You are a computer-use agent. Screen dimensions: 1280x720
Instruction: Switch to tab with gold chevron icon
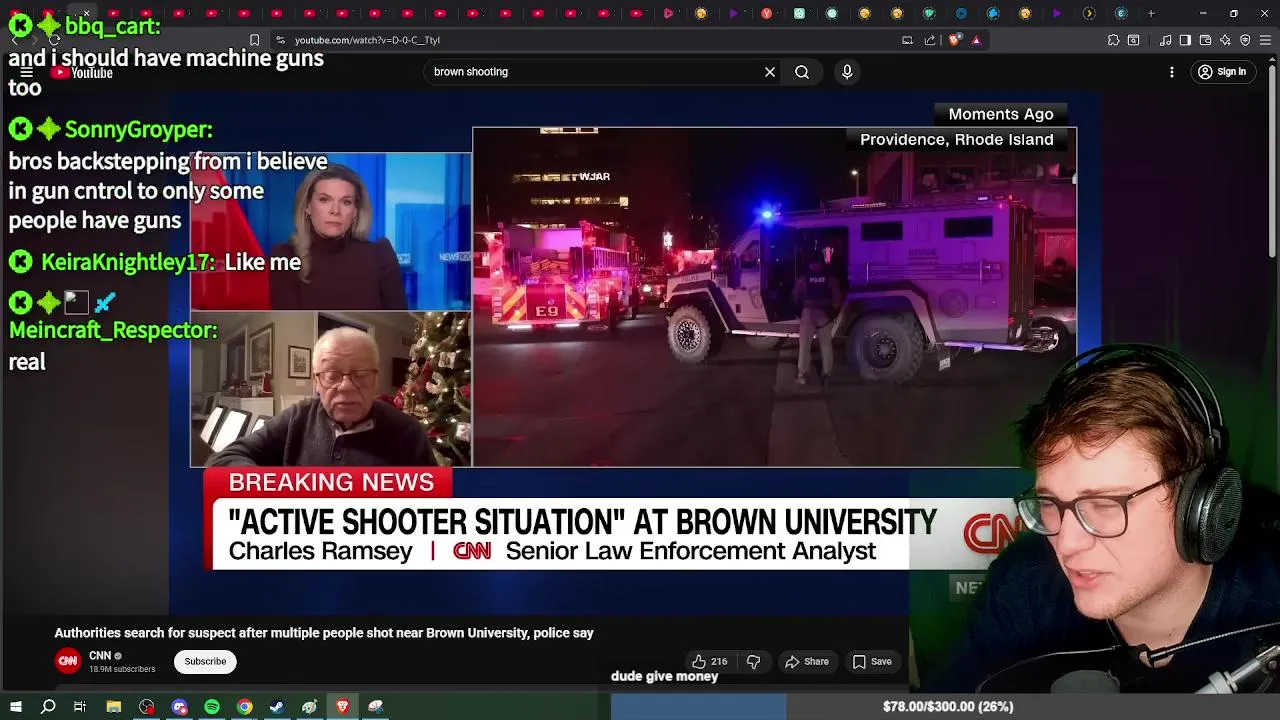coord(1089,13)
